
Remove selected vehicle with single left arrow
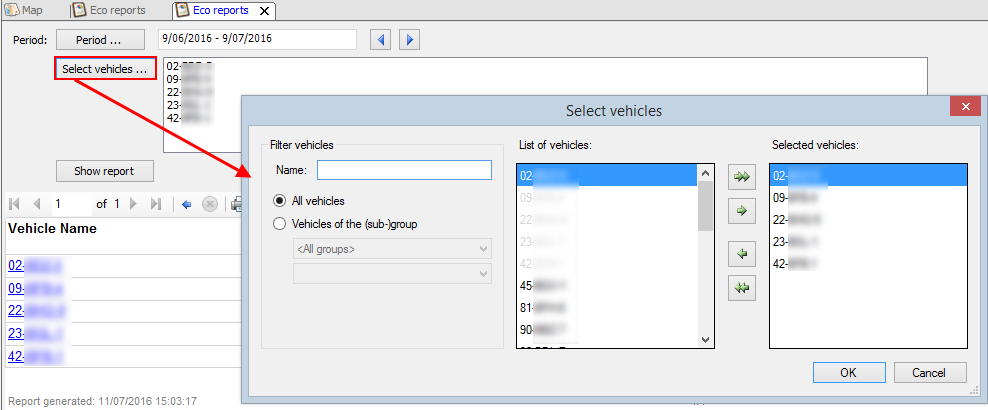click(x=742, y=254)
